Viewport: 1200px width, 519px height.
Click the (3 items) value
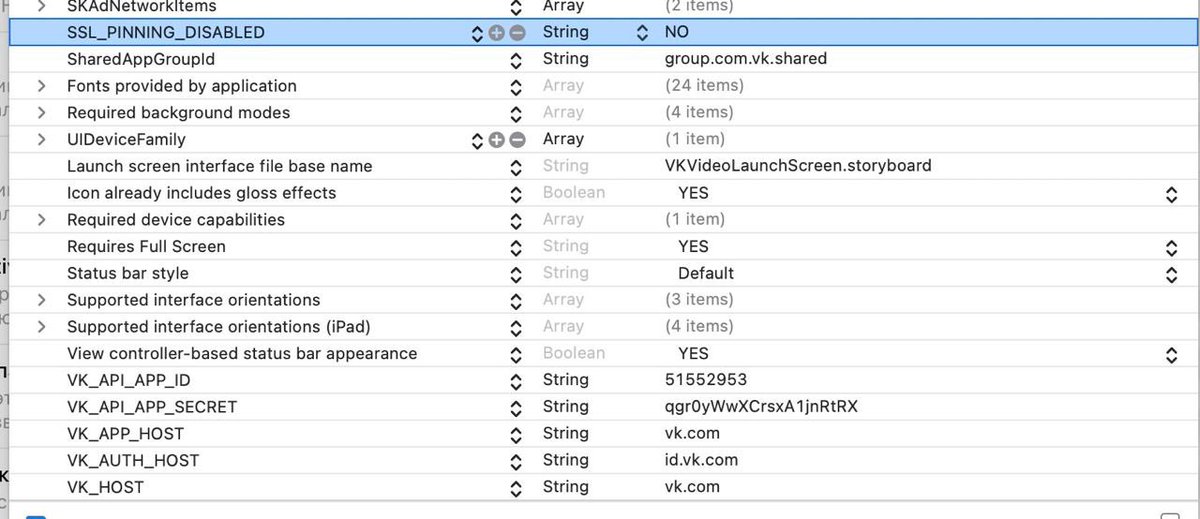[700, 300]
